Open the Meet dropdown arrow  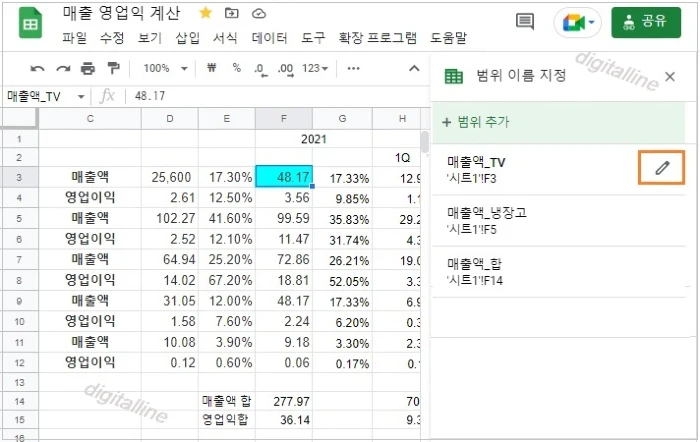click(x=592, y=22)
